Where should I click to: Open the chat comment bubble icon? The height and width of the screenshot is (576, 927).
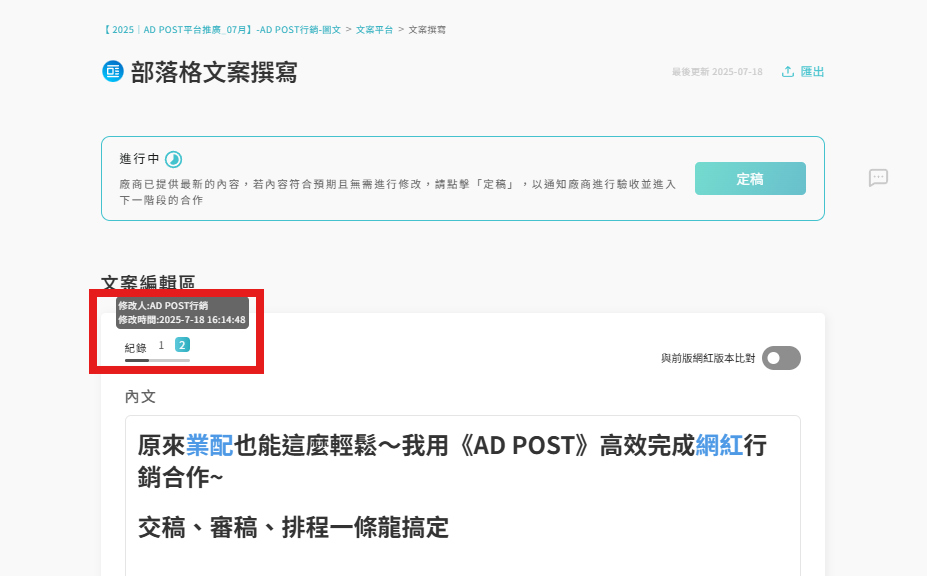click(x=878, y=177)
